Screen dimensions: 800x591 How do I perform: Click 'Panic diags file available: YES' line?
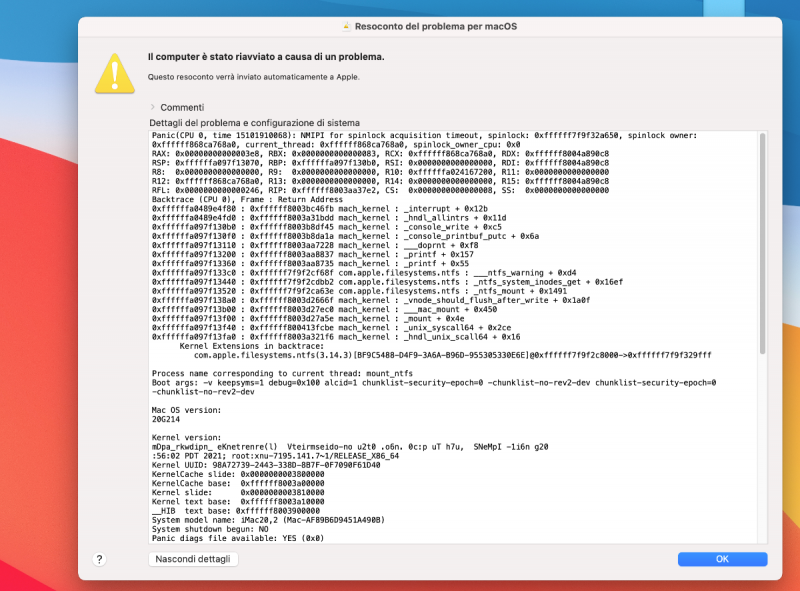(238, 538)
